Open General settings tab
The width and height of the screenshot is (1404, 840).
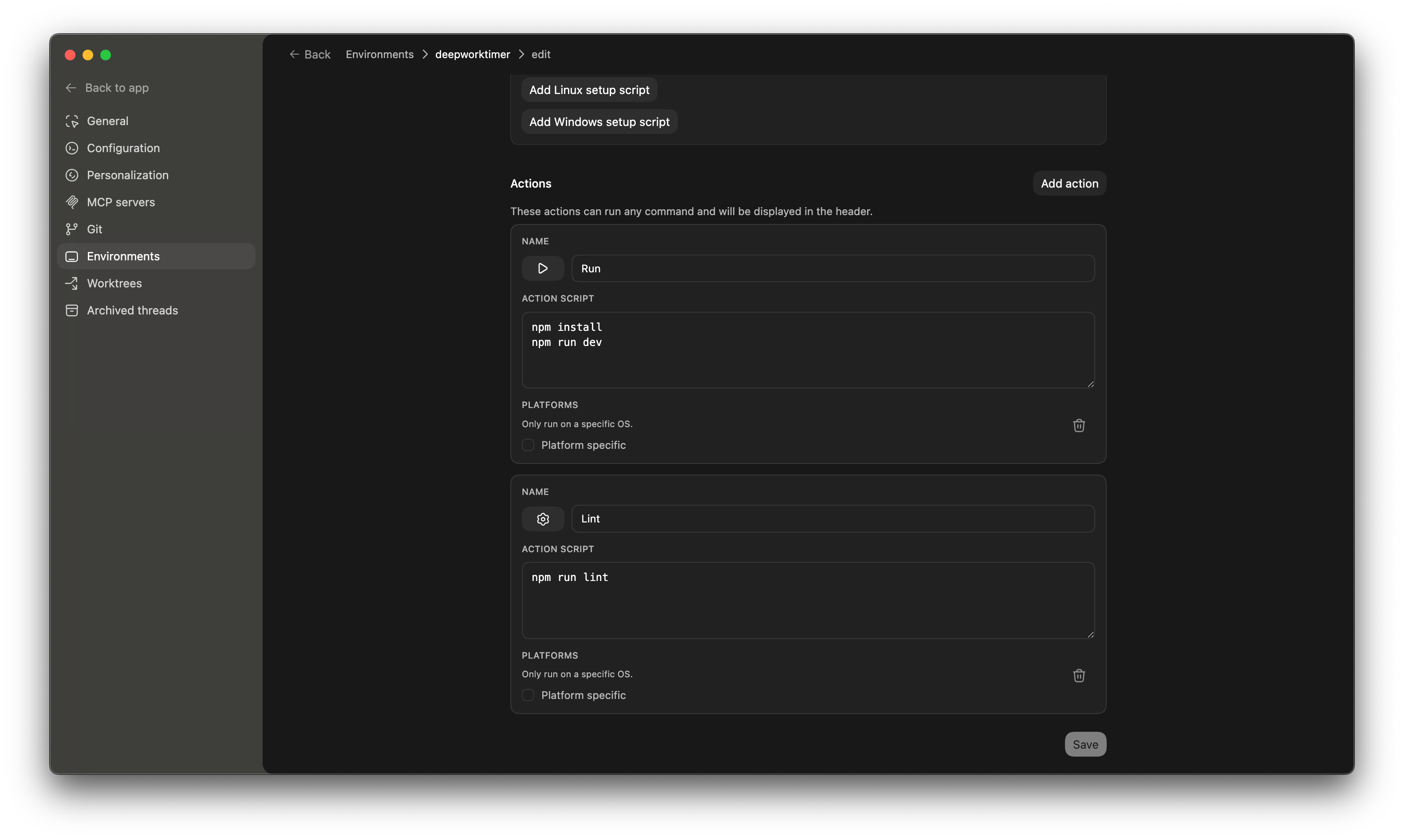(107, 121)
